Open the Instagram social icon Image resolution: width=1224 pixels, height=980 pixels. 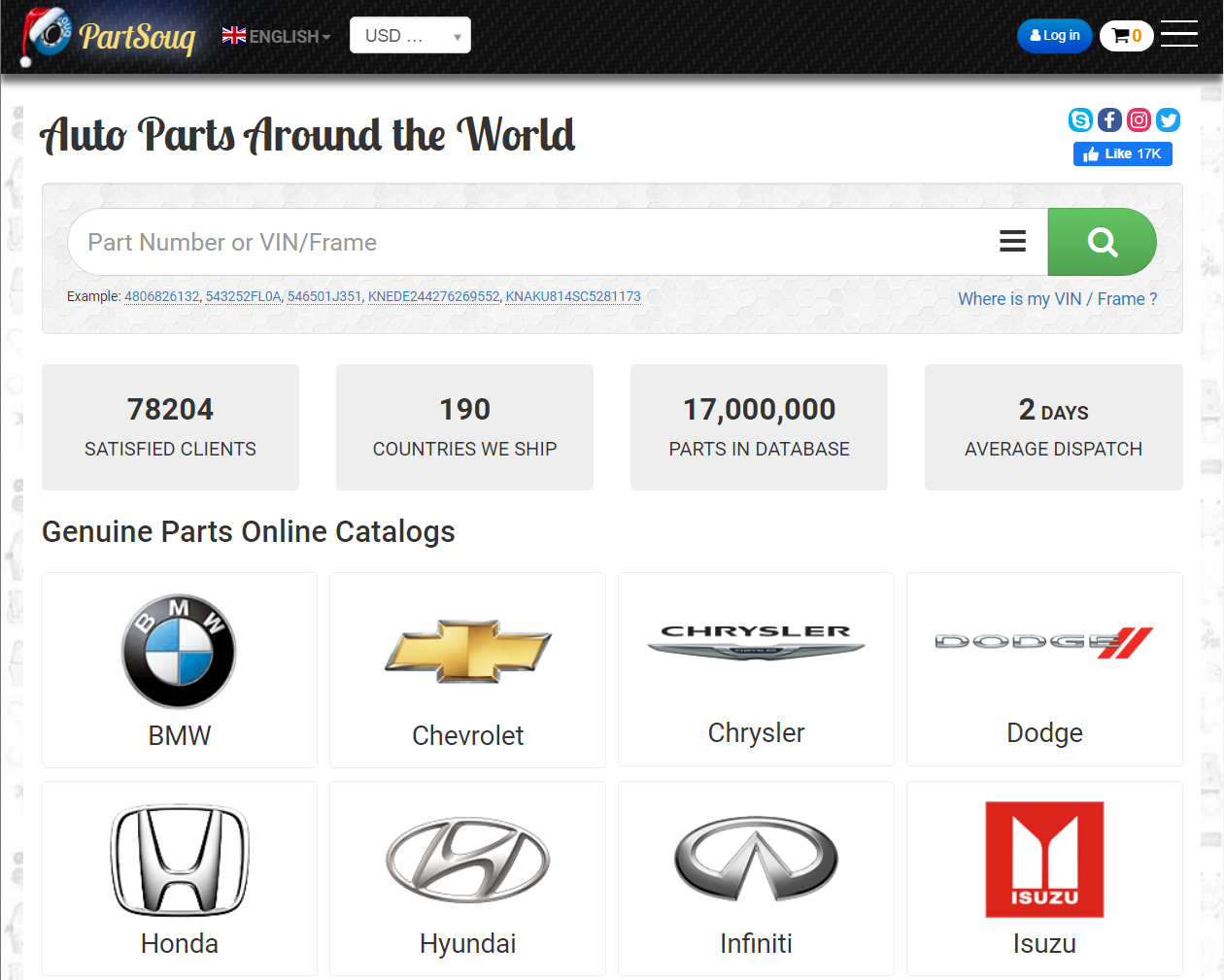1139,119
